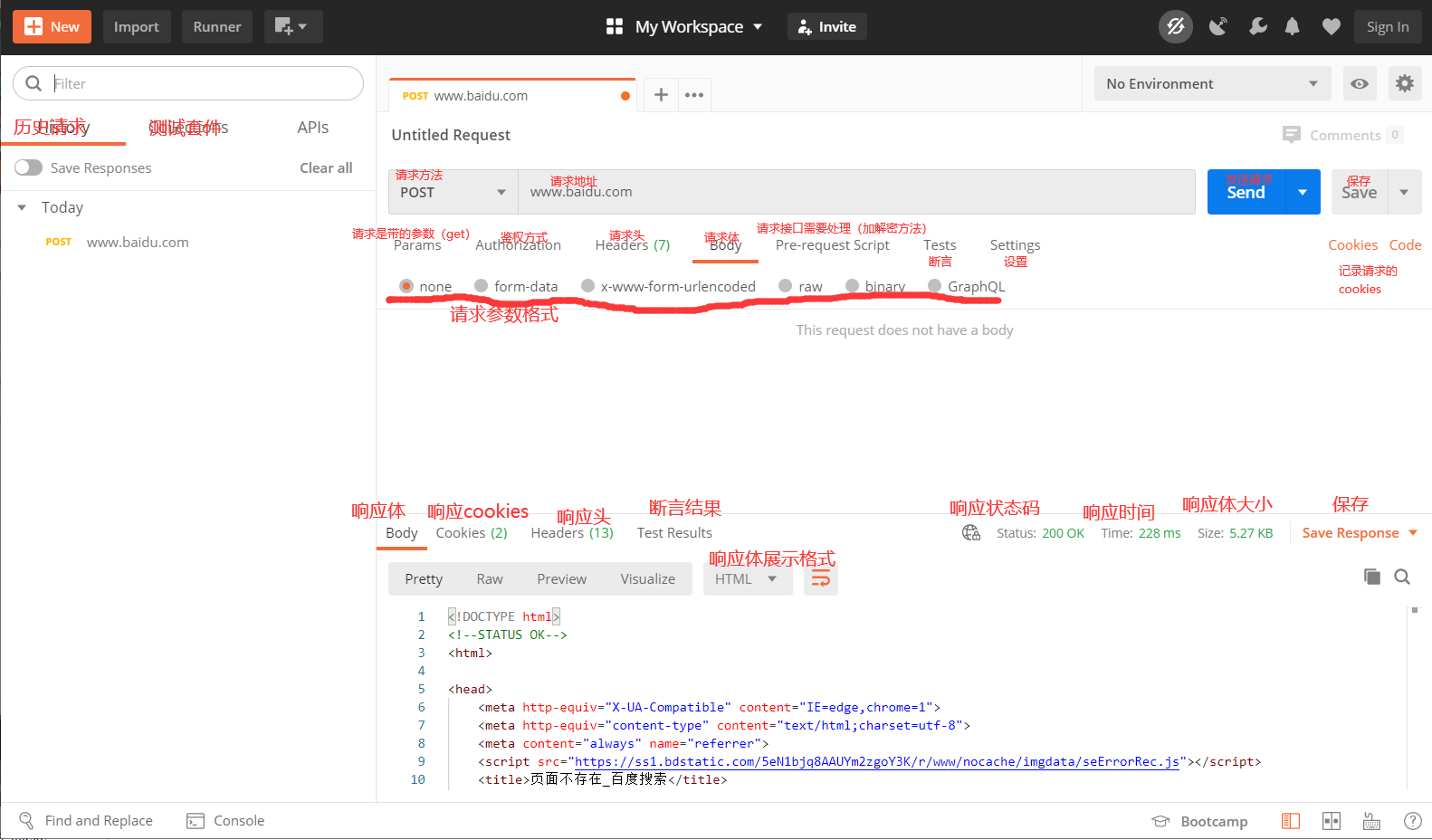Viewport: 1432px width, 840px height.
Task: Open the request Settings tab
Action: click(1015, 244)
